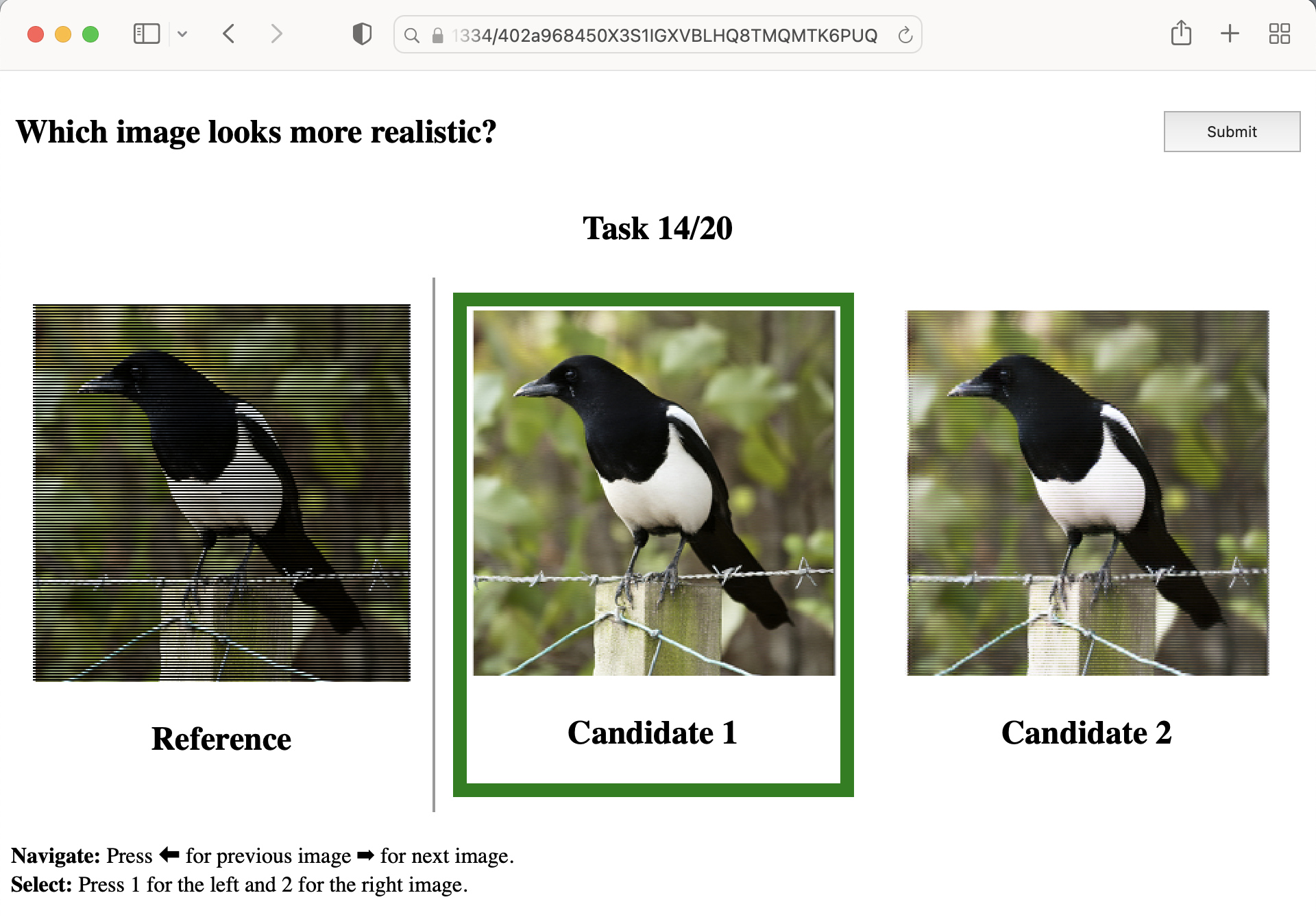Click the lock icon in the address bar
Viewport: 1316px width, 917px height.
[x=437, y=35]
